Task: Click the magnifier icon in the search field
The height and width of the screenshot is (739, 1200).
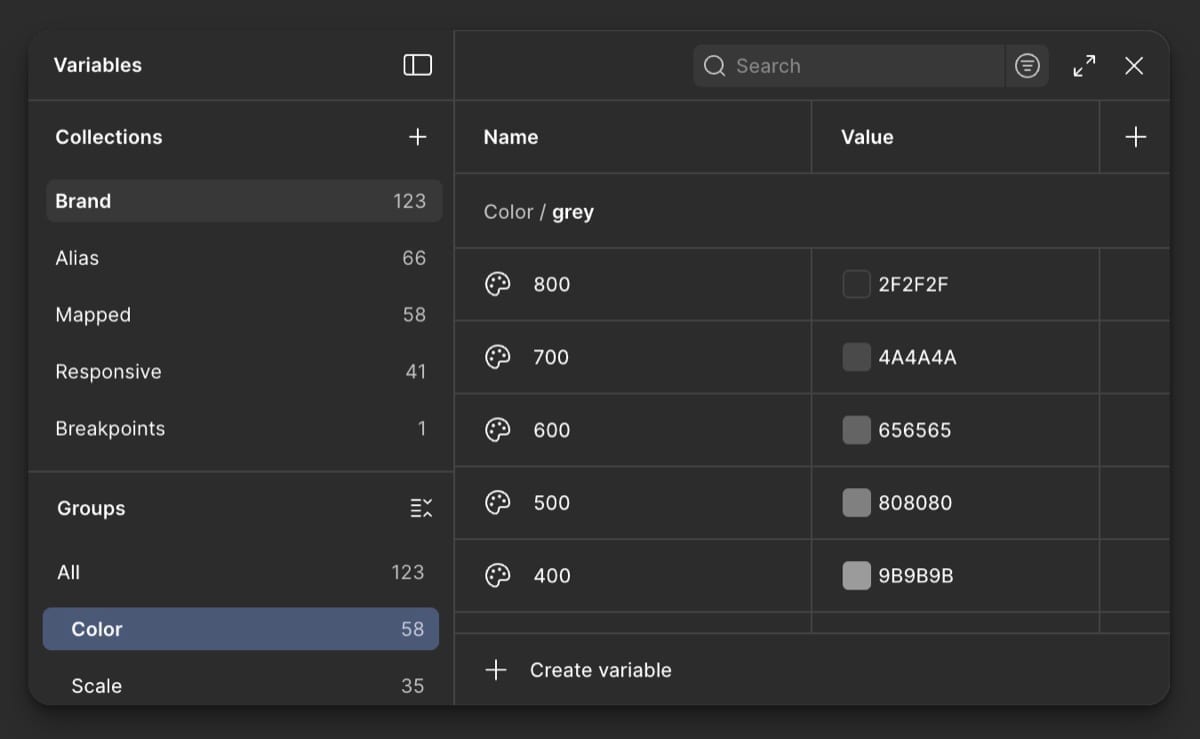Action: click(714, 66)
